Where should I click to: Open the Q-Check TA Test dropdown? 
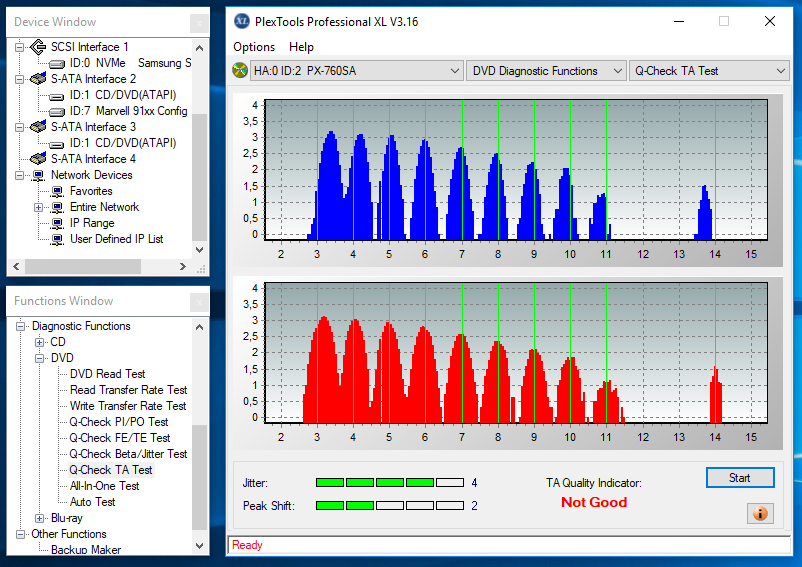coord(708,71)
